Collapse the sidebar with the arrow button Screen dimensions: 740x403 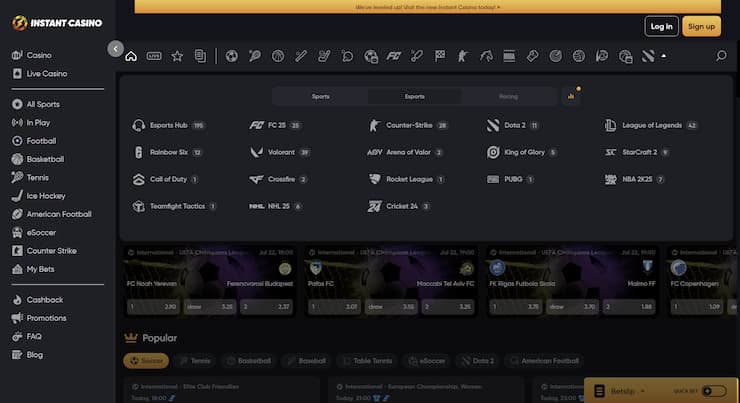pyautogui.click(x=116, y=49)
